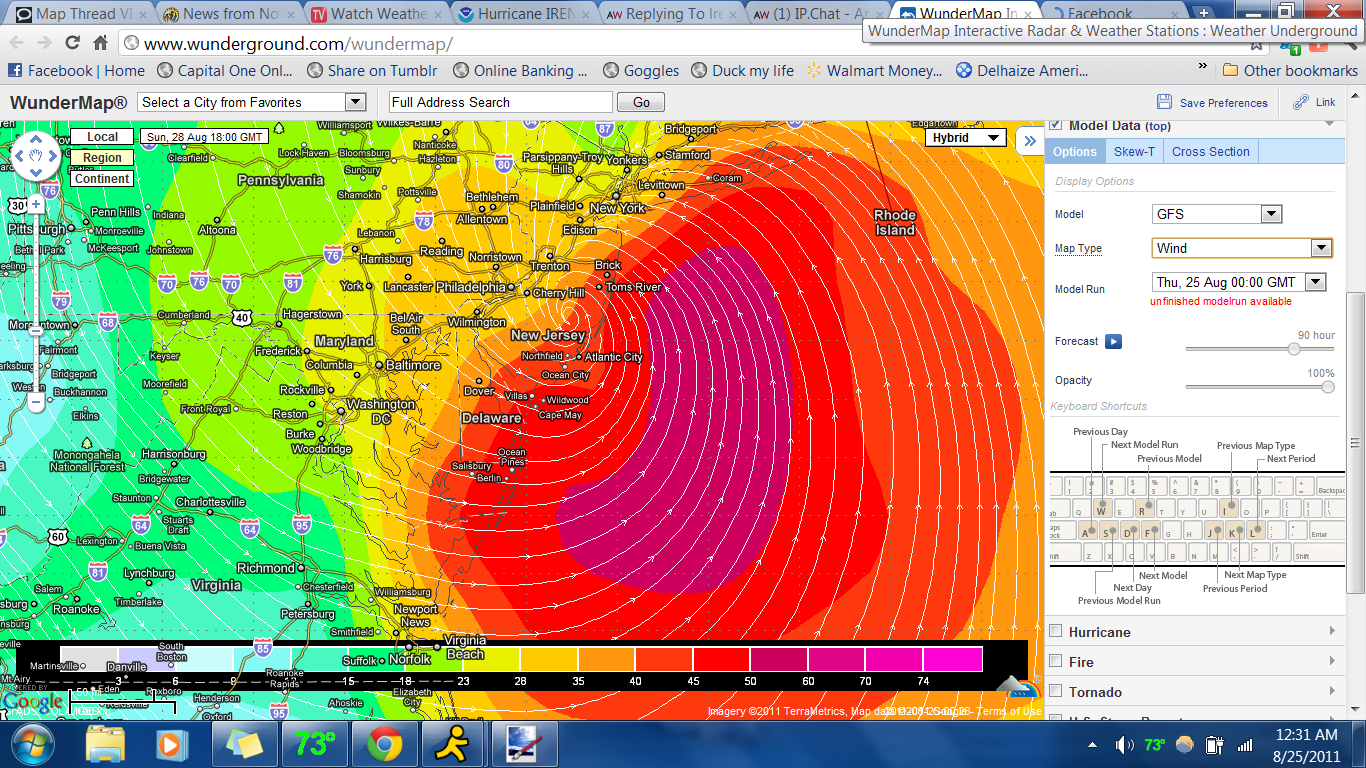The width and height of the screenshot is (1366, 768).
Task: Click the Save Preferences floppy disk icon
Action: point(1164,102)
